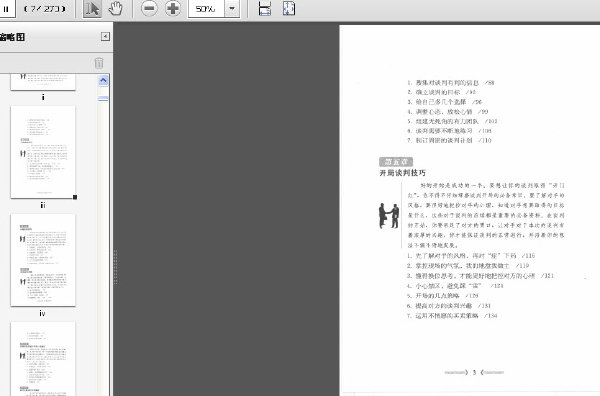This screenshot has width=600, height=396.
Task: Activate the text select cursor tool
Action: 92,8
